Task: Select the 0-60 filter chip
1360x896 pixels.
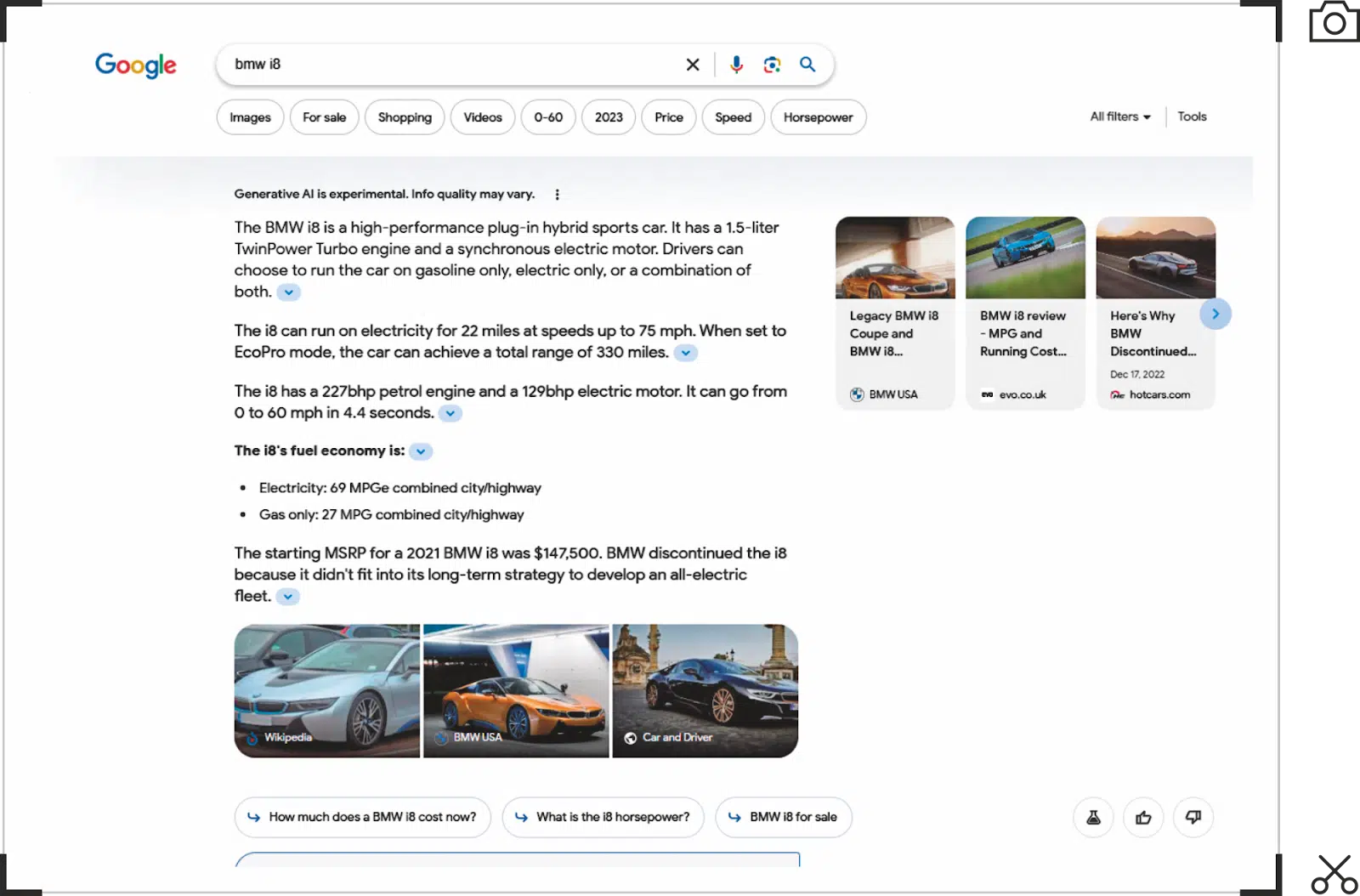Action: pos(548,117)
